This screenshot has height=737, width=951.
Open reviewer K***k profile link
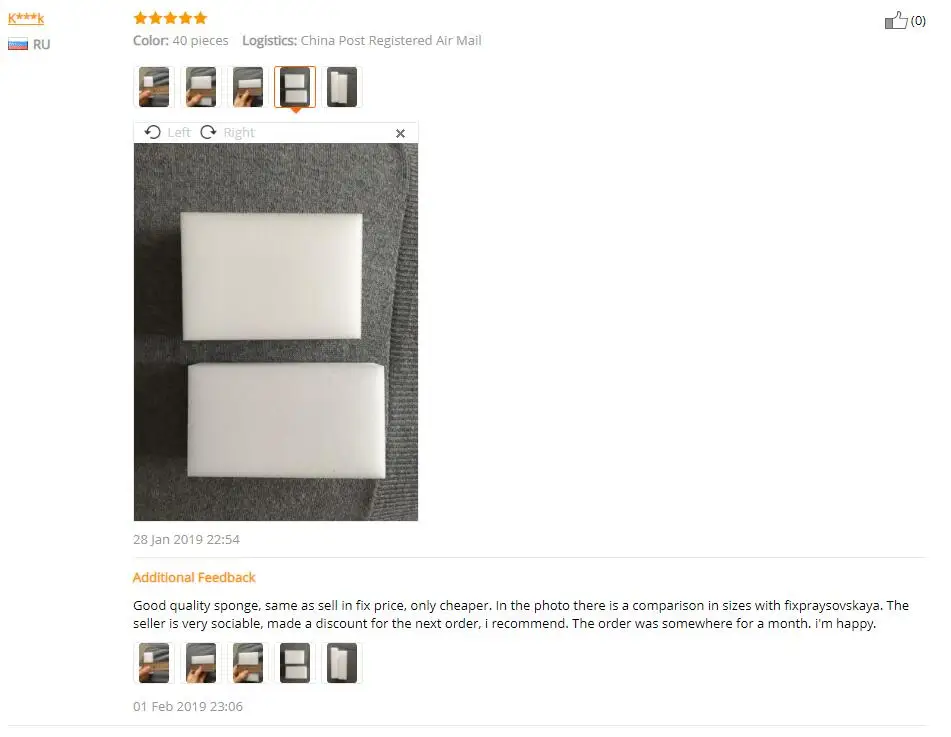(x=25, y=18)
